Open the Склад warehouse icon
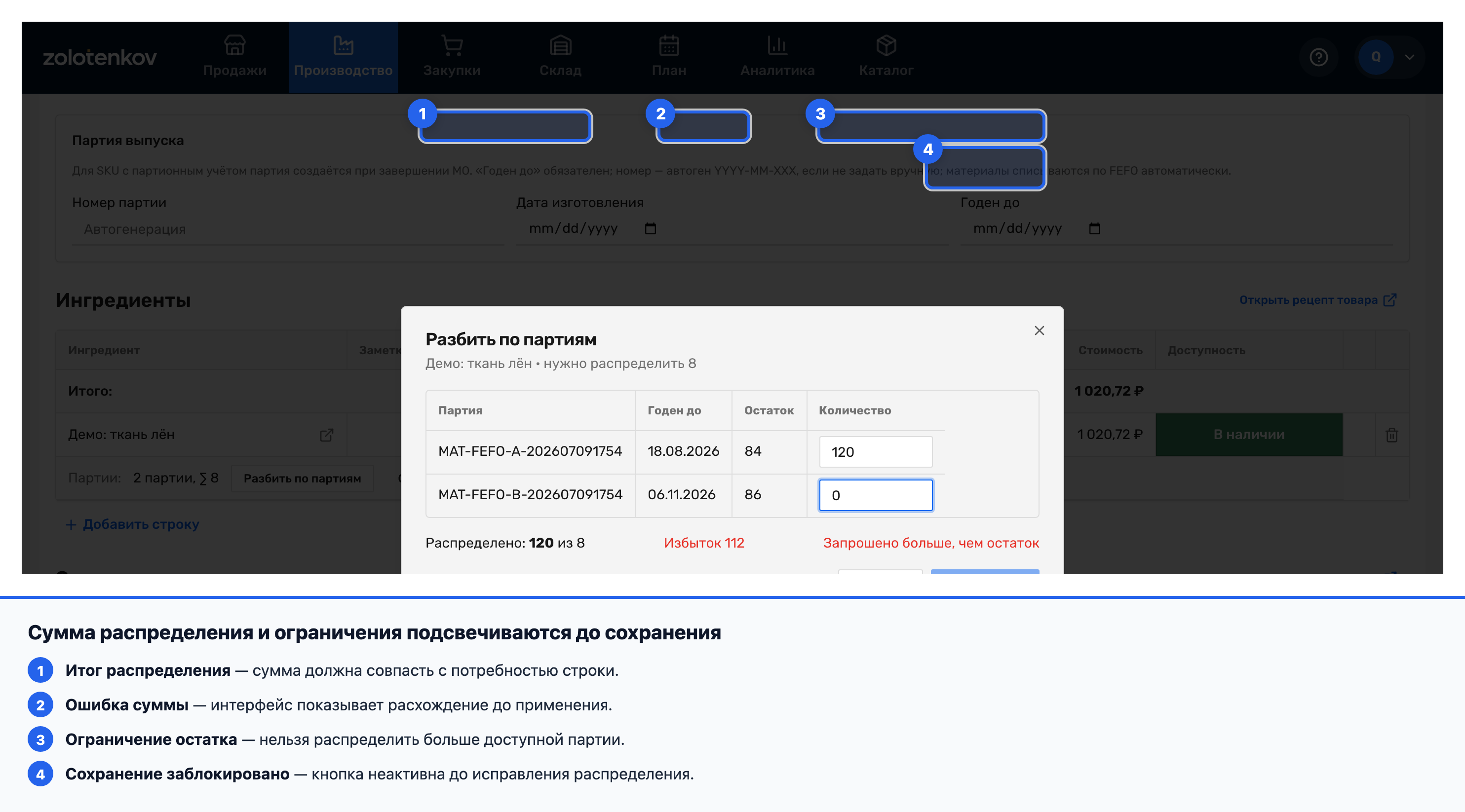1465x812 pixels. [560, 45]
